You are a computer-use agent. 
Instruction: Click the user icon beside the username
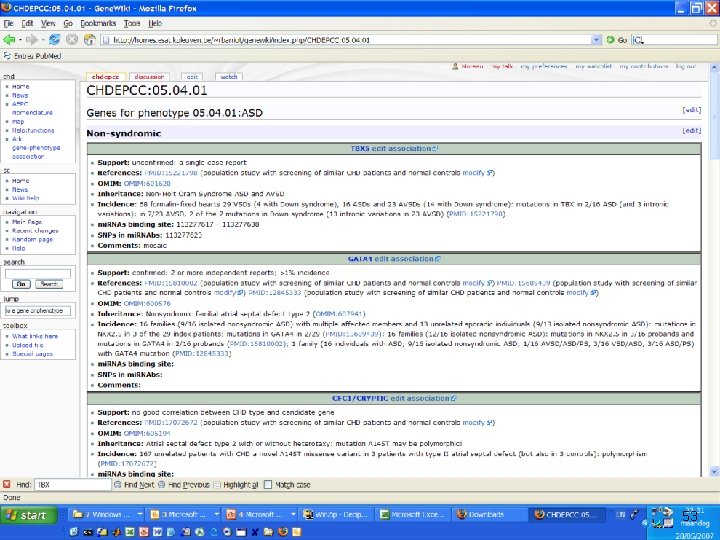tap(455, 67)
